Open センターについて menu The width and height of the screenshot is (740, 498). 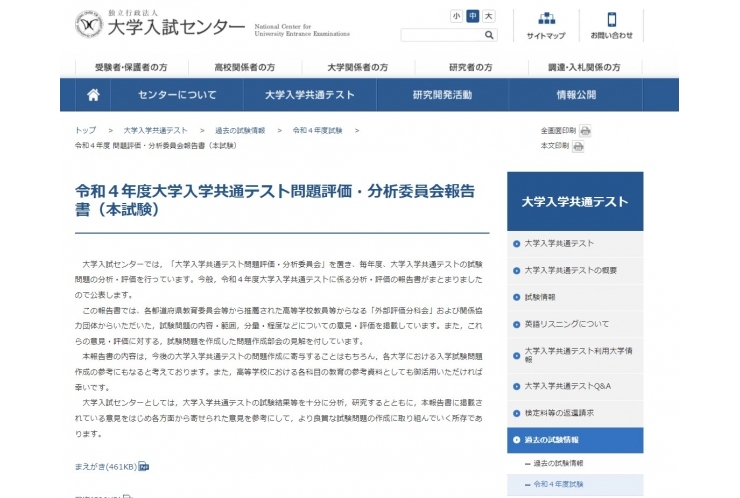point(177,95)
